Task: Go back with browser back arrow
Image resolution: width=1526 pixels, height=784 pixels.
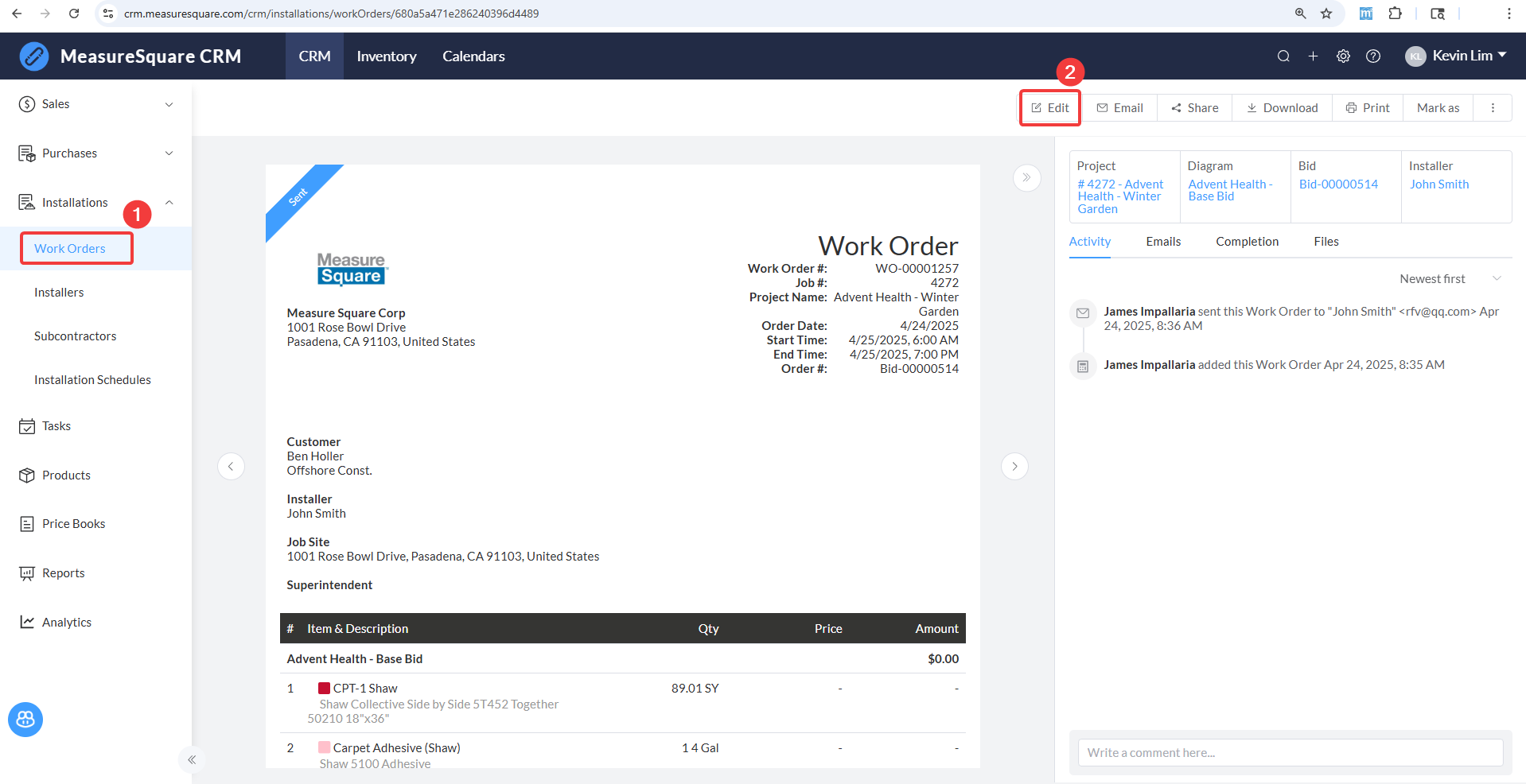Action: (17, 14)
